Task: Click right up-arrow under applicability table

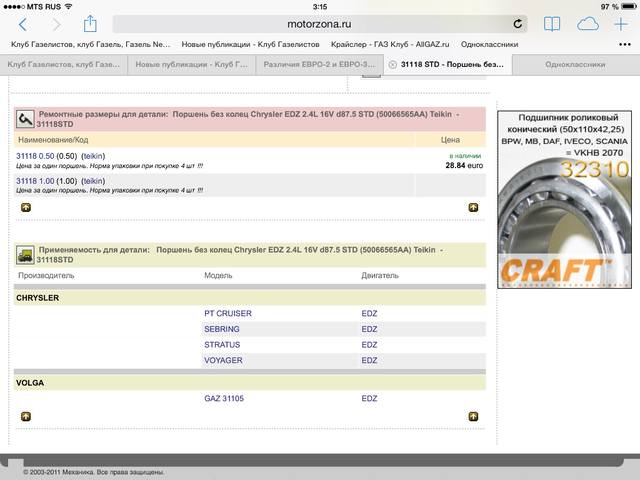Action: 473,416
